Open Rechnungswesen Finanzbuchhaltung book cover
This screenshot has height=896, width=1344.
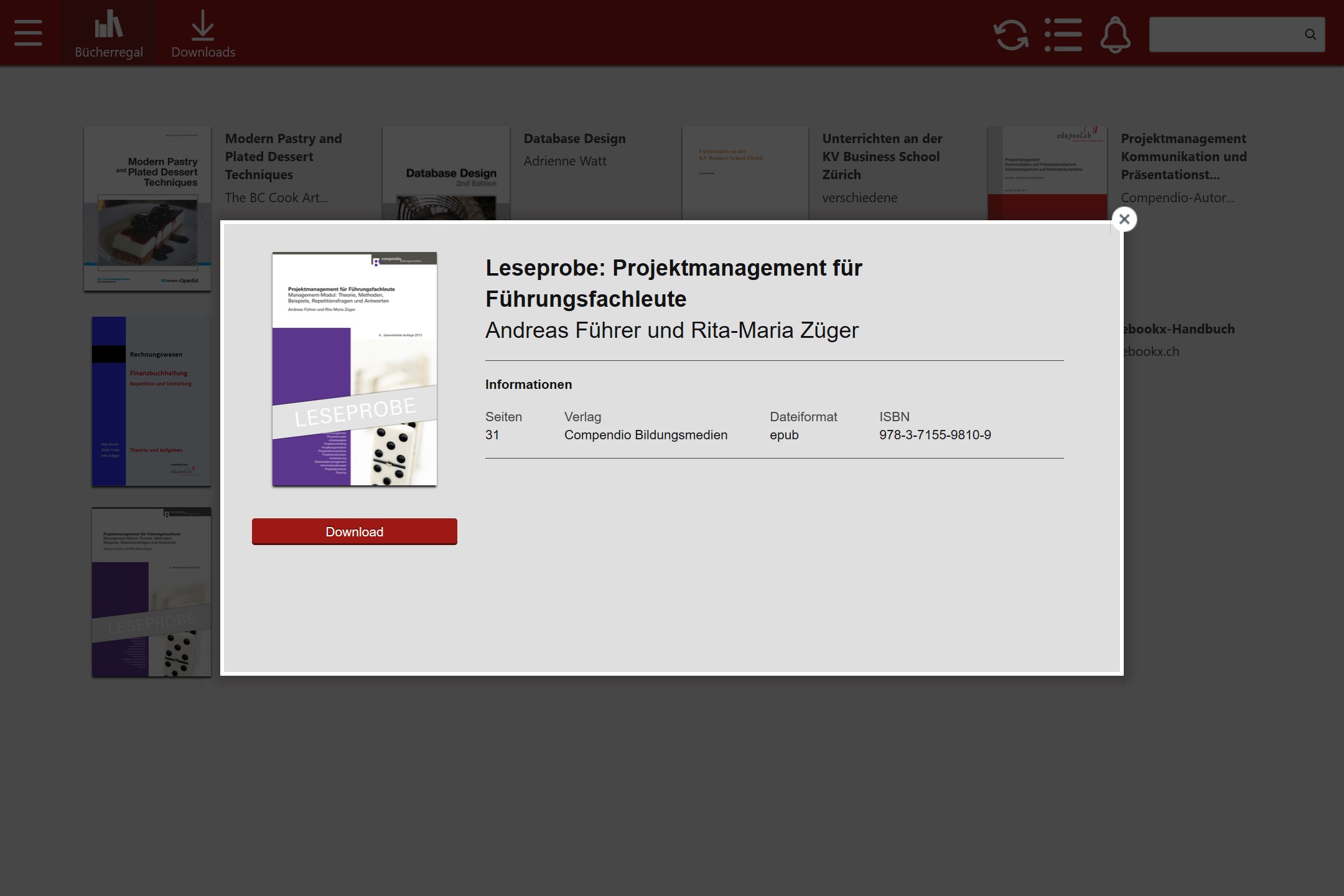[151, 401]
